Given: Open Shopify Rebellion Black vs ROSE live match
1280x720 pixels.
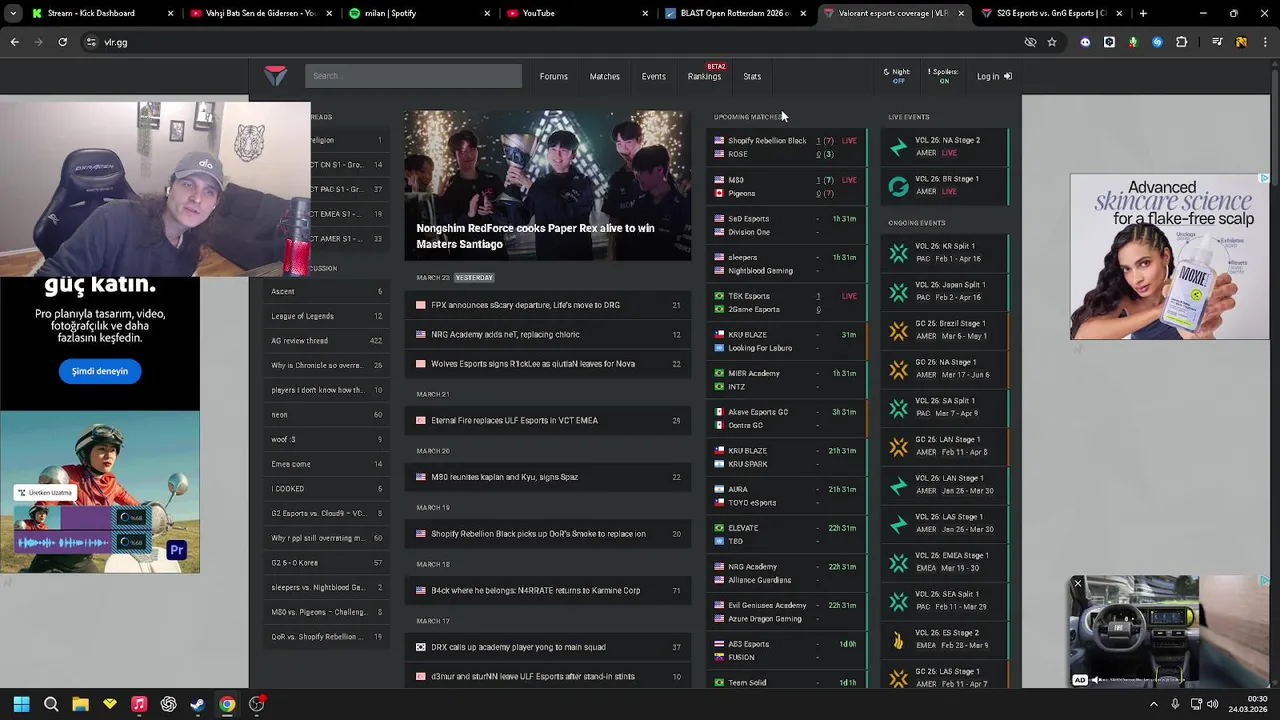Looking at the screenshot, I should coord(787,147).
